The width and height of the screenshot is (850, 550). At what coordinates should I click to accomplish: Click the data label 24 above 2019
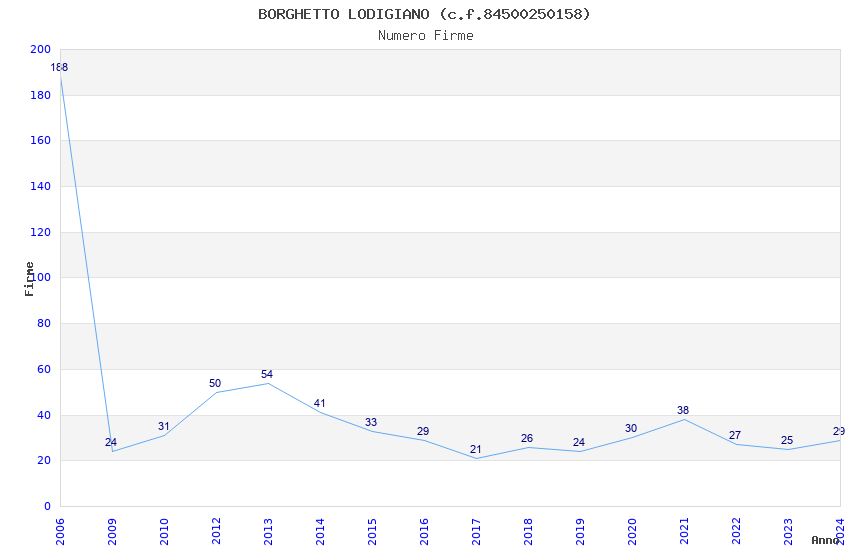pos(579,443)
